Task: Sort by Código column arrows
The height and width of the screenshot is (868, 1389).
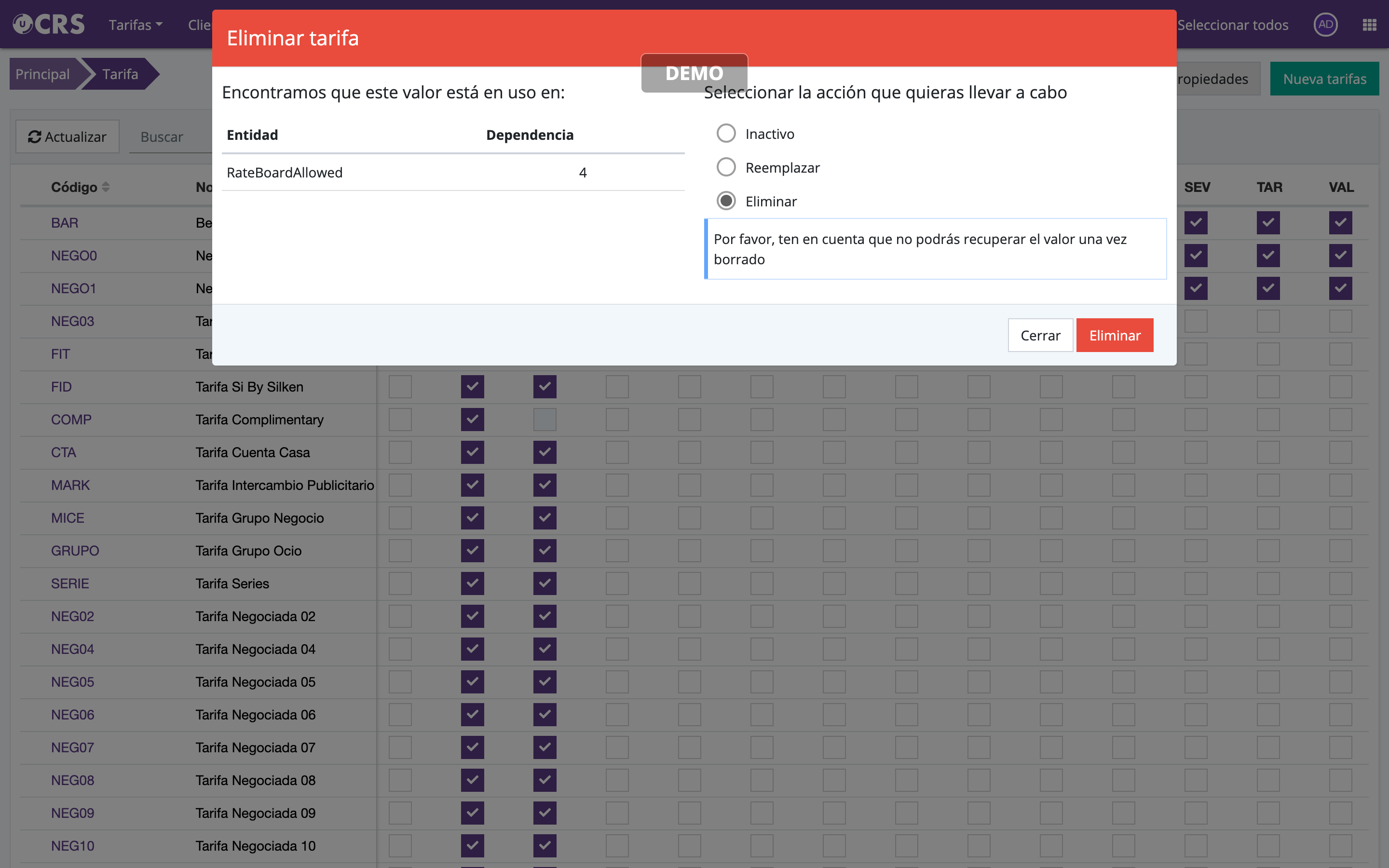Action: click(106, 187)
